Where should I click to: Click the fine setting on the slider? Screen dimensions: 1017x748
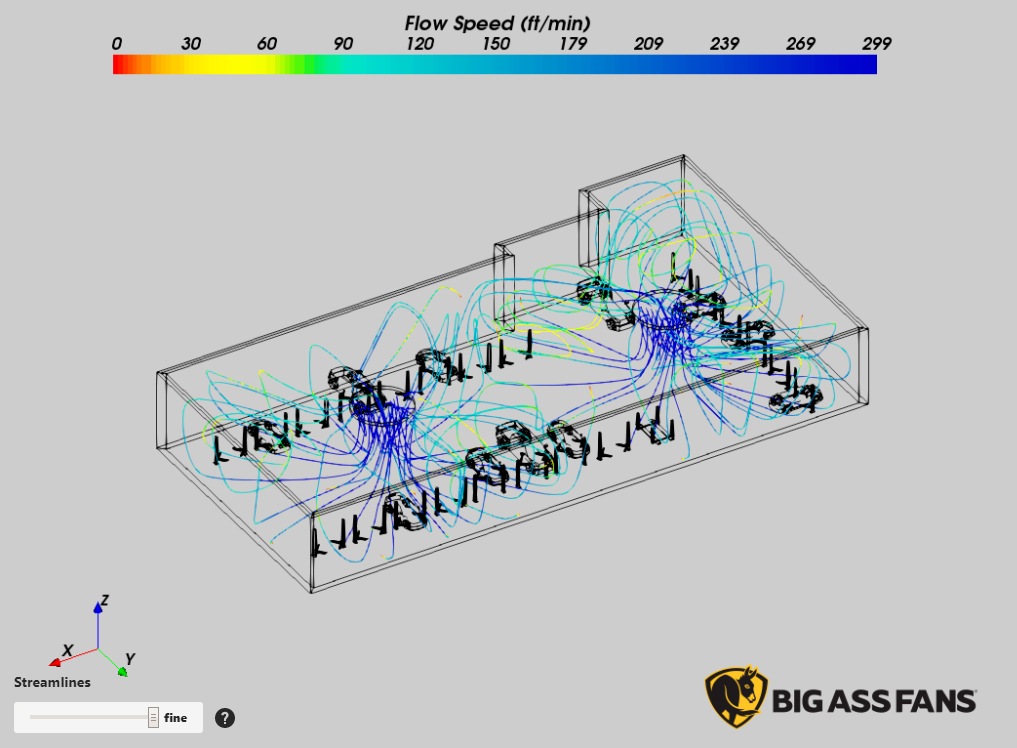[x=178, y=717]
